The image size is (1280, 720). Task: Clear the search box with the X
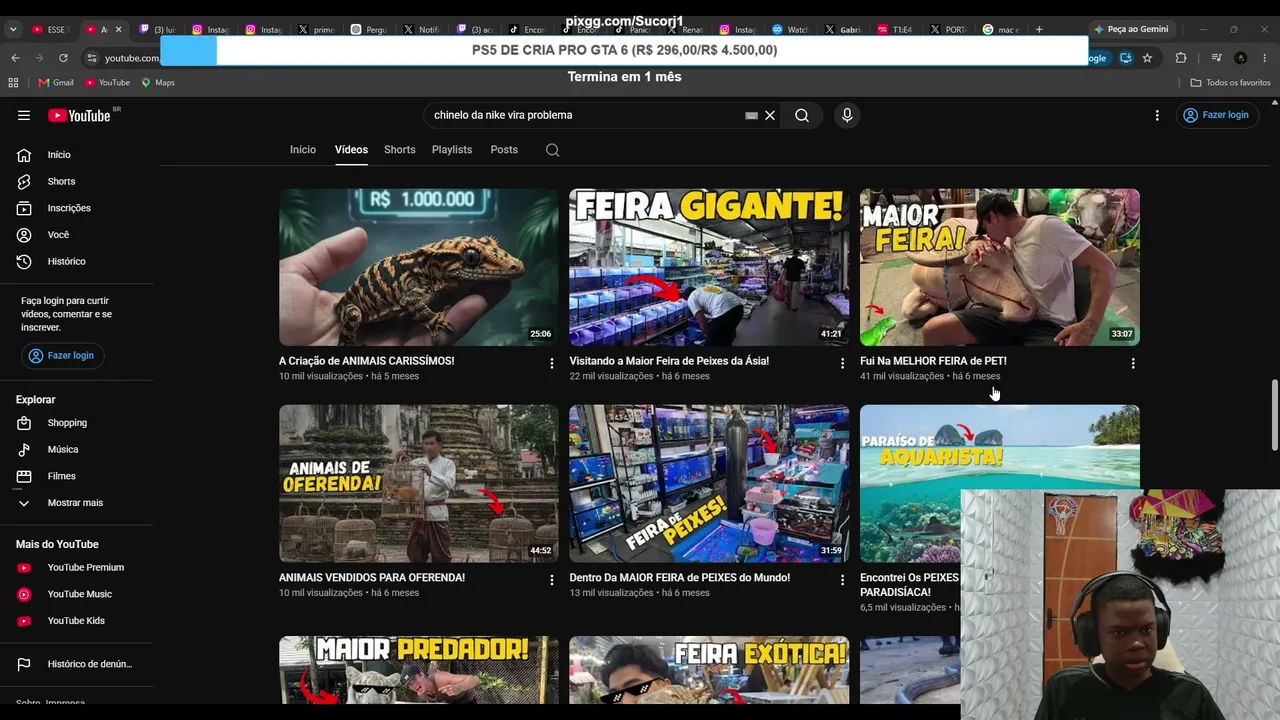(x=770, y=115)
